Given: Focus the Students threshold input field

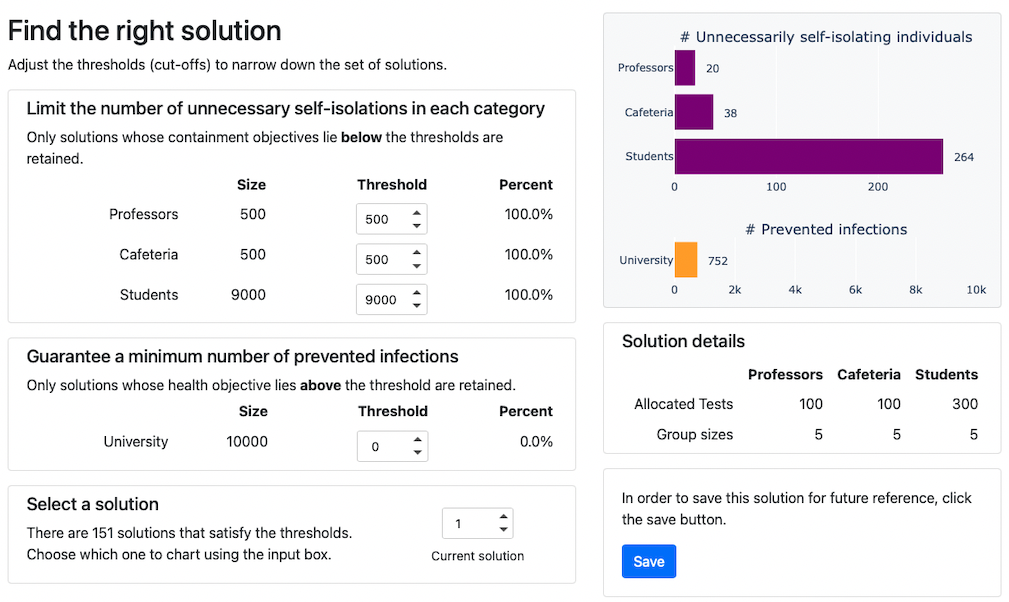Looking at the screenshot, I should 381,299.
